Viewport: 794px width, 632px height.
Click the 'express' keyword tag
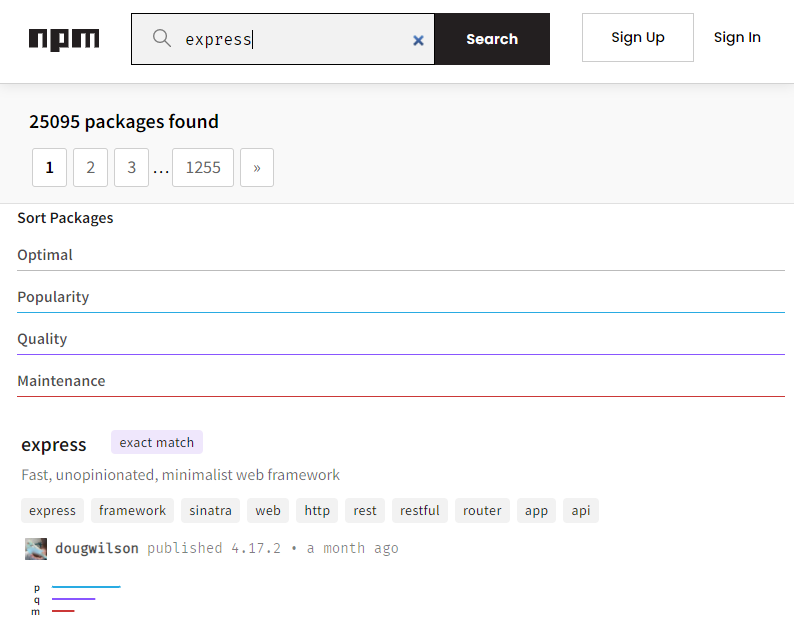pos(52,510)
